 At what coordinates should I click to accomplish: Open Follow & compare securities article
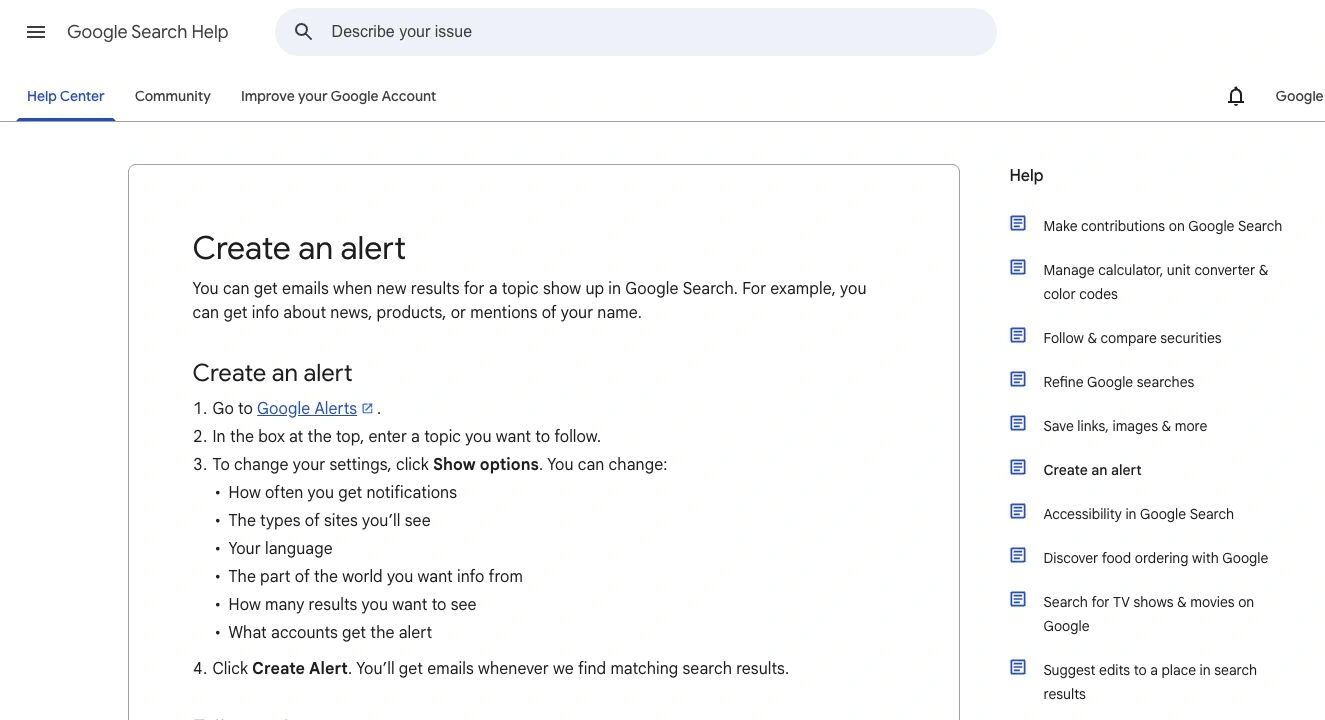point(1132,338)
